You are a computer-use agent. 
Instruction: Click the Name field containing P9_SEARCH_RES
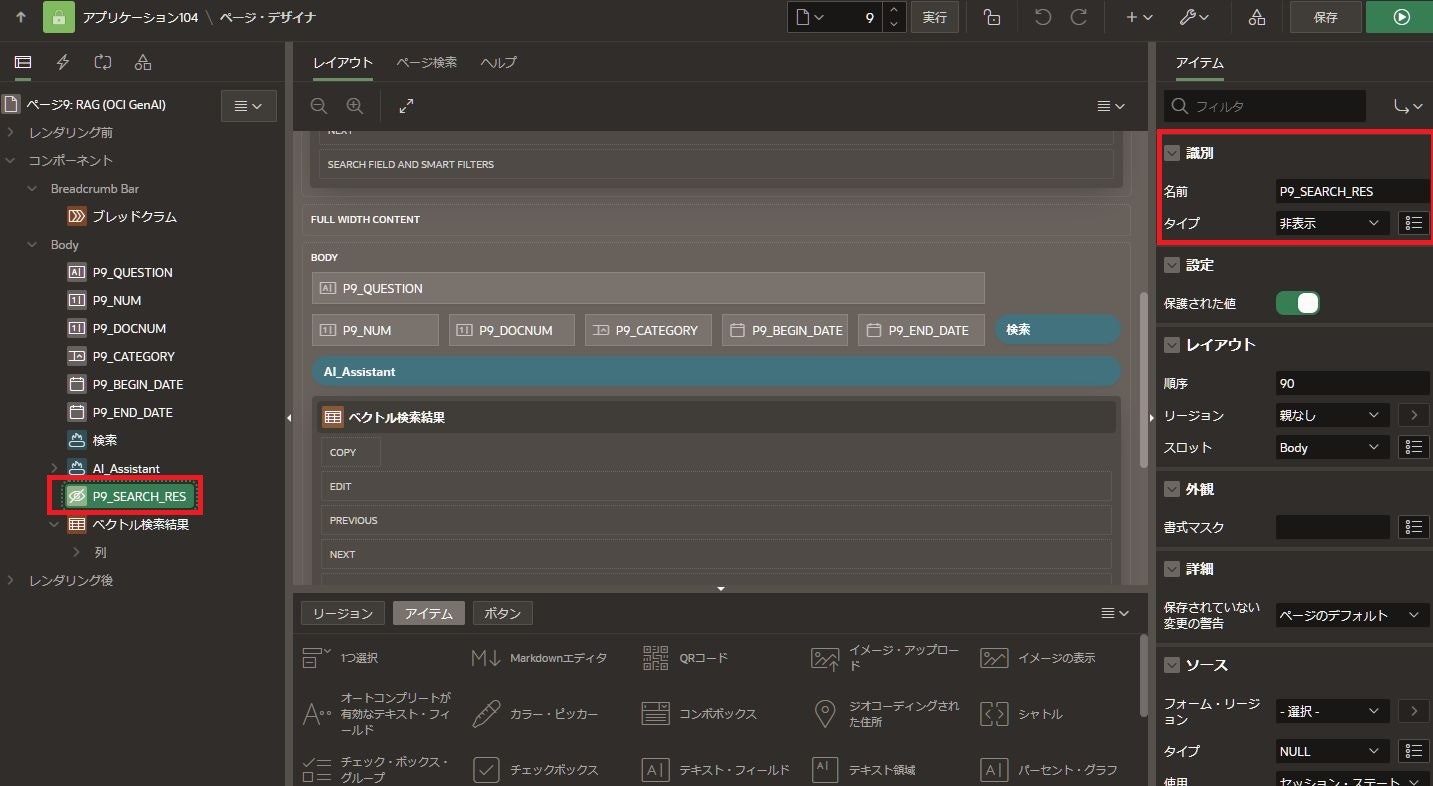[1353, 191]
